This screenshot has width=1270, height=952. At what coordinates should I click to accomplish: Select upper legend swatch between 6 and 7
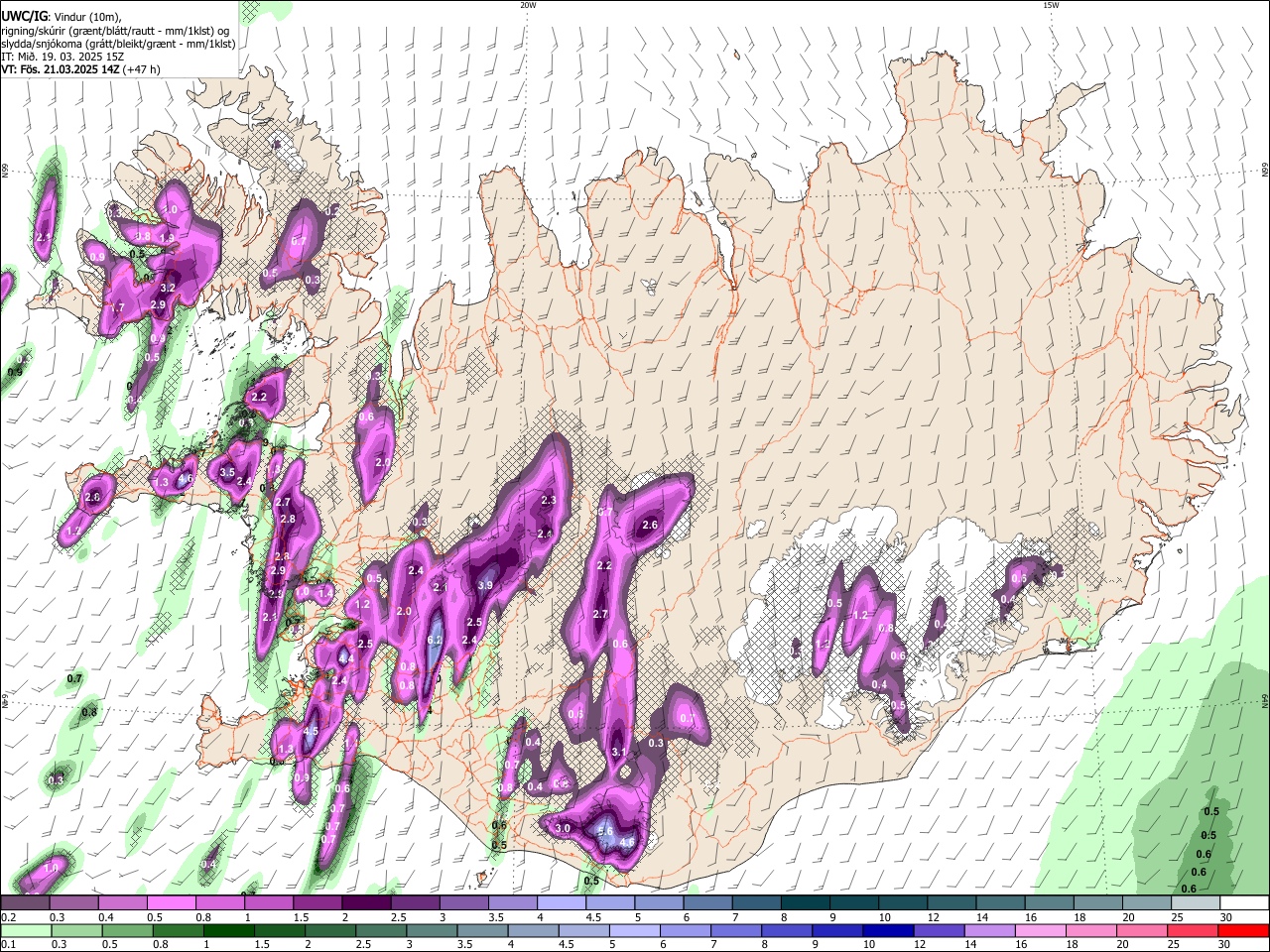(x=707, y=903)
